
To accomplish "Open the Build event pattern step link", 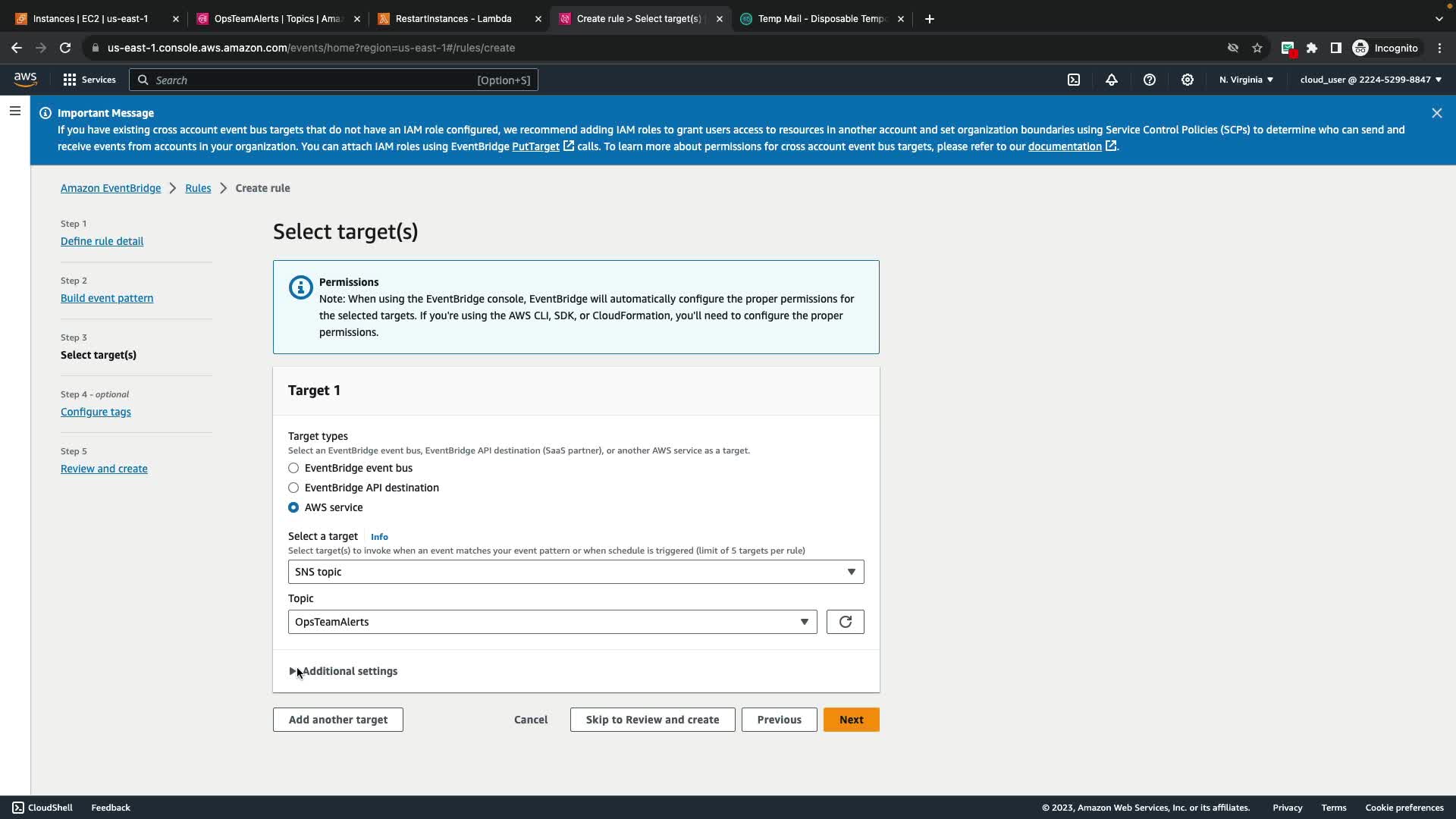I will click(107, 298).
